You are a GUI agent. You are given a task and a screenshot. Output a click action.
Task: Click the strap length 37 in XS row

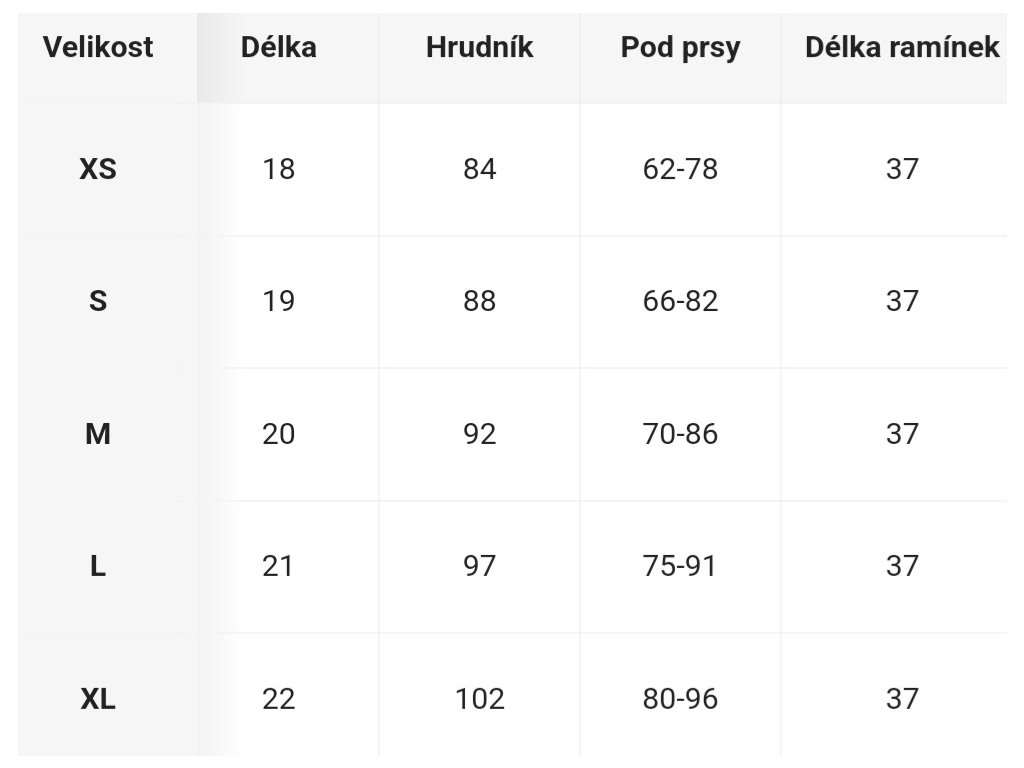tap(902, 169)
